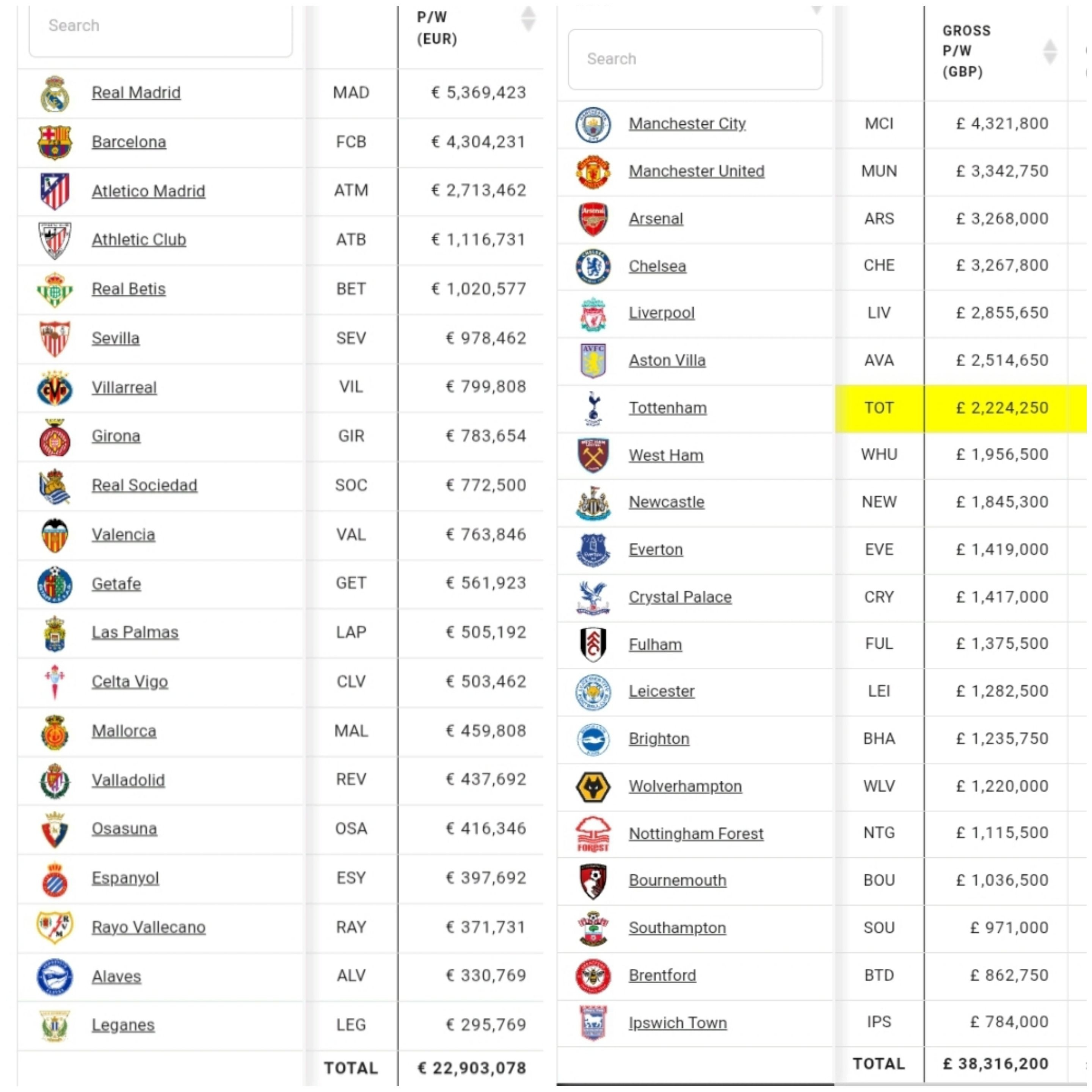Screen dimensions: 1092x1092
Task: Click the Arsenal cannon crest
Action: 593,219
